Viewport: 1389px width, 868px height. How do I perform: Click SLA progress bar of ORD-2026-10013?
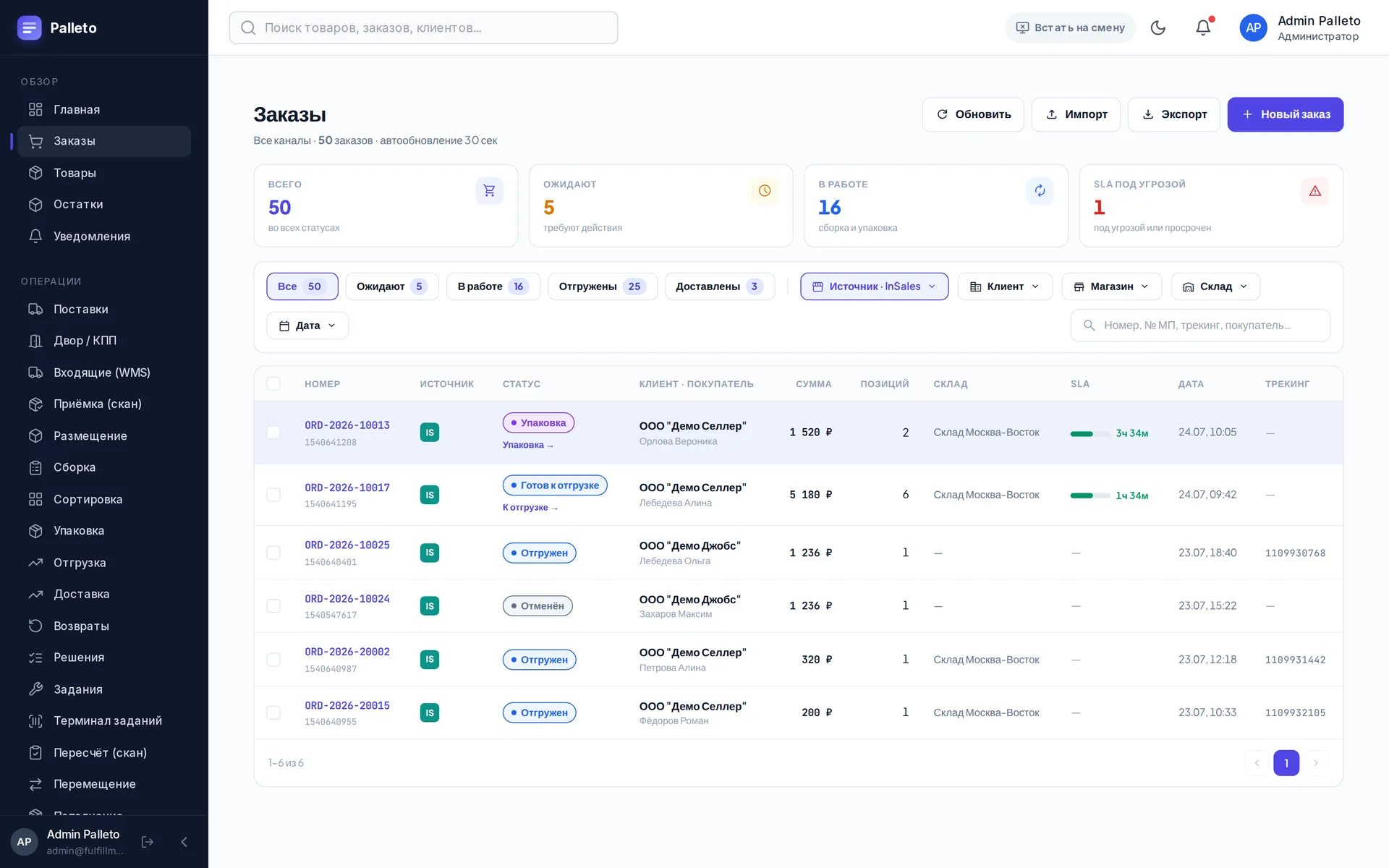1089,433
